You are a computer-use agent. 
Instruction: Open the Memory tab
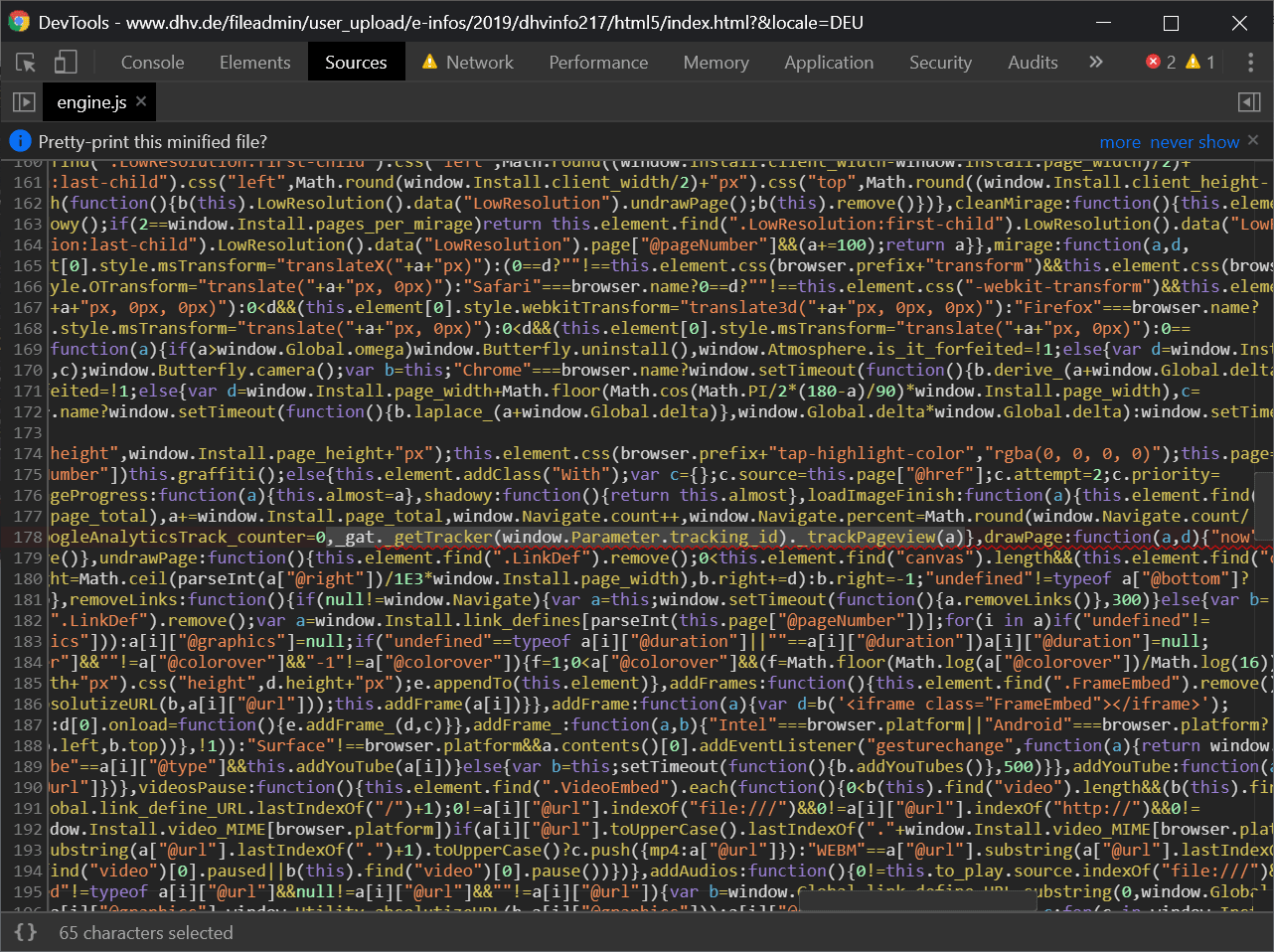pyautogui.click(x=717, y=63)
